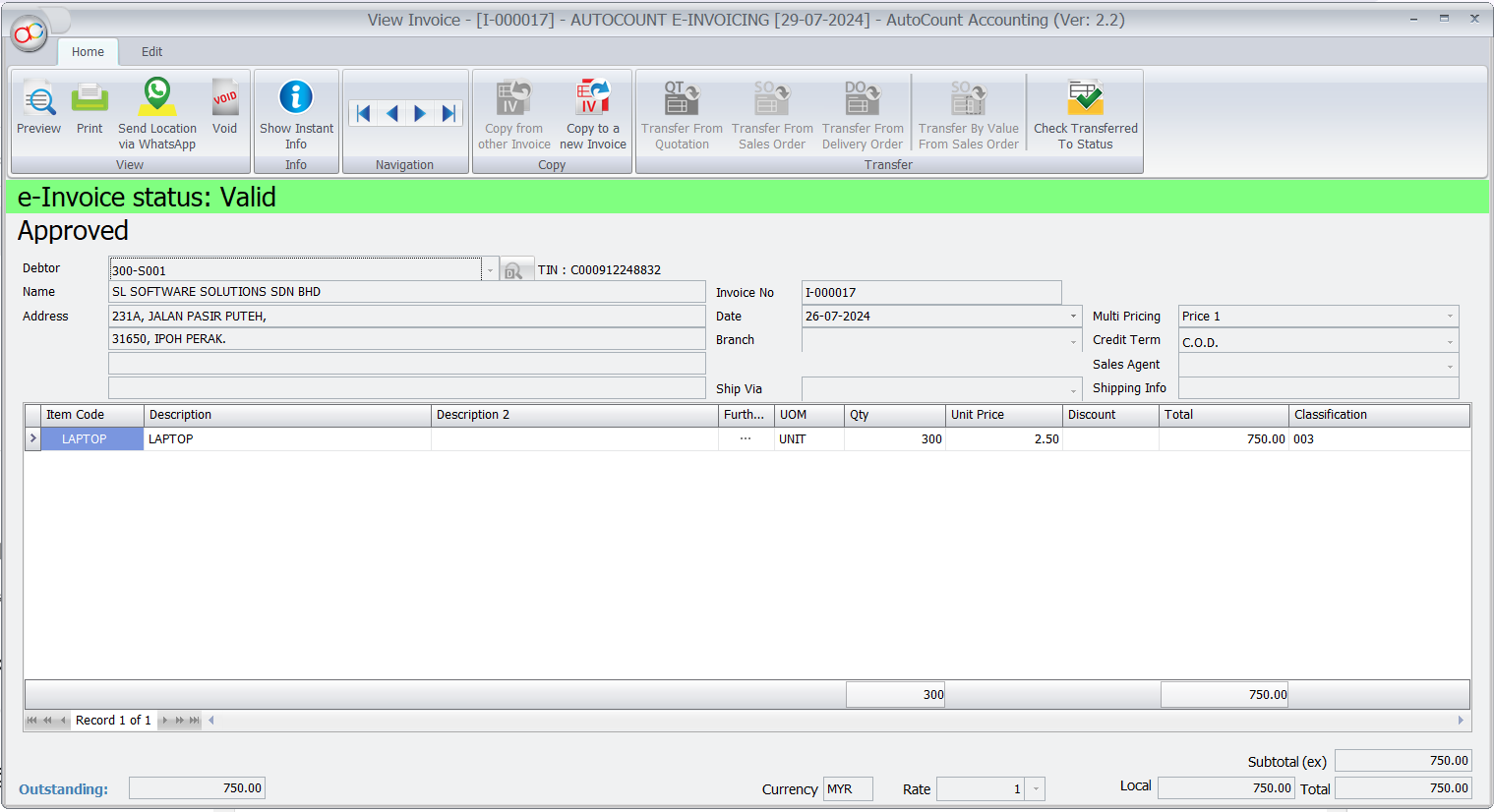This screenshot has width=1494, height=812.
Task: Open the Multi Pricing dropdown
Action: tap(1451, 316)
